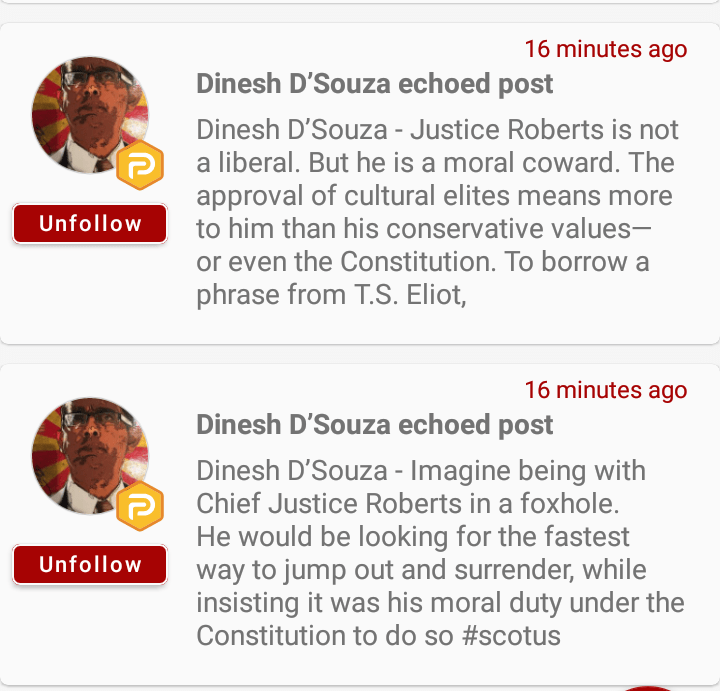Open the profile picture on the foxhole post
Viewport: 720px width, 691px height.
(88, 456)
